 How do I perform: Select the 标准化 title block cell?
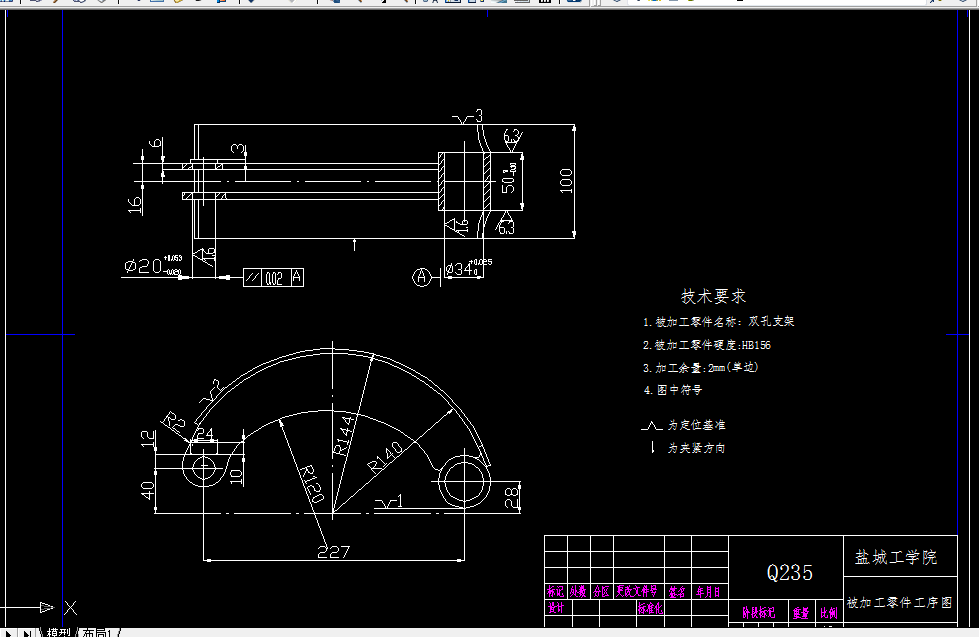click(x=650, y=608)
